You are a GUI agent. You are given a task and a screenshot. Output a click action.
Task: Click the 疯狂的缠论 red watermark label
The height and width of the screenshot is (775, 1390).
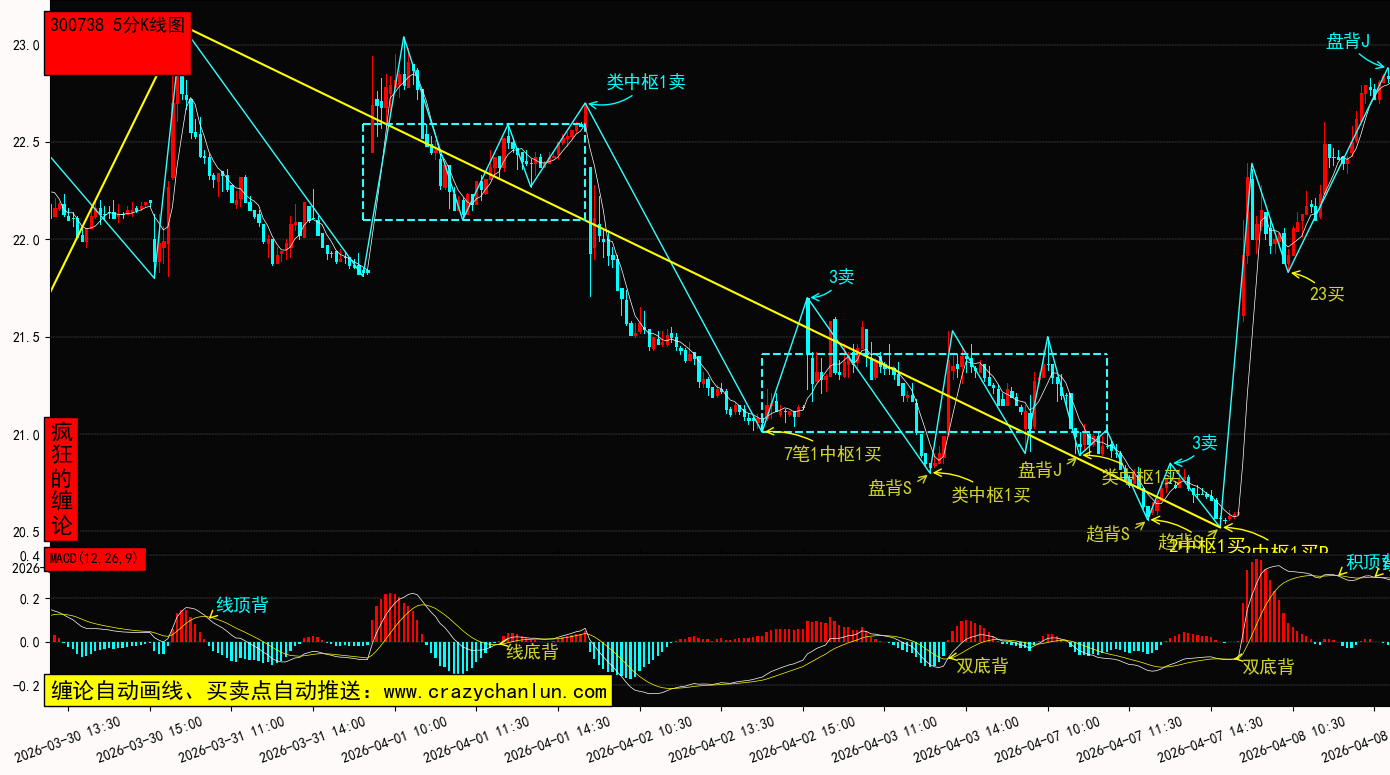[62, 478]
